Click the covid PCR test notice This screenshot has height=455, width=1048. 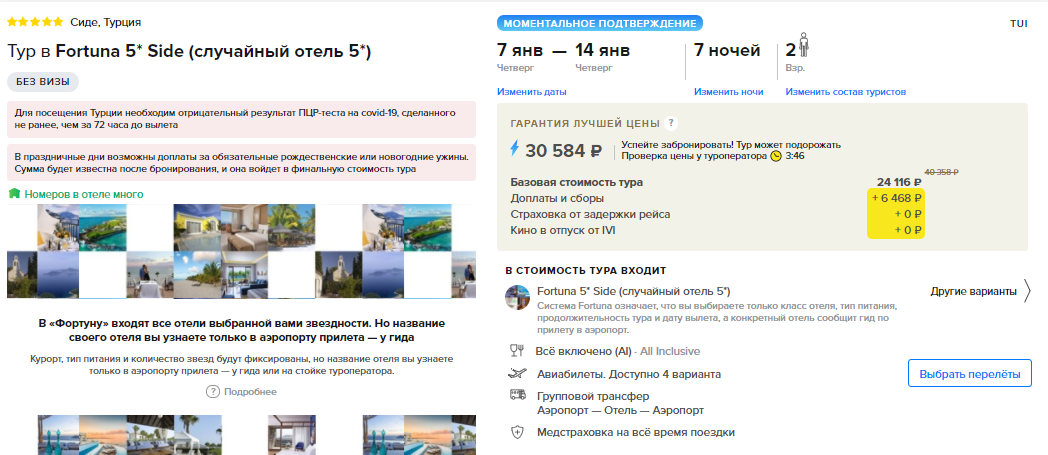click(241, 119)
